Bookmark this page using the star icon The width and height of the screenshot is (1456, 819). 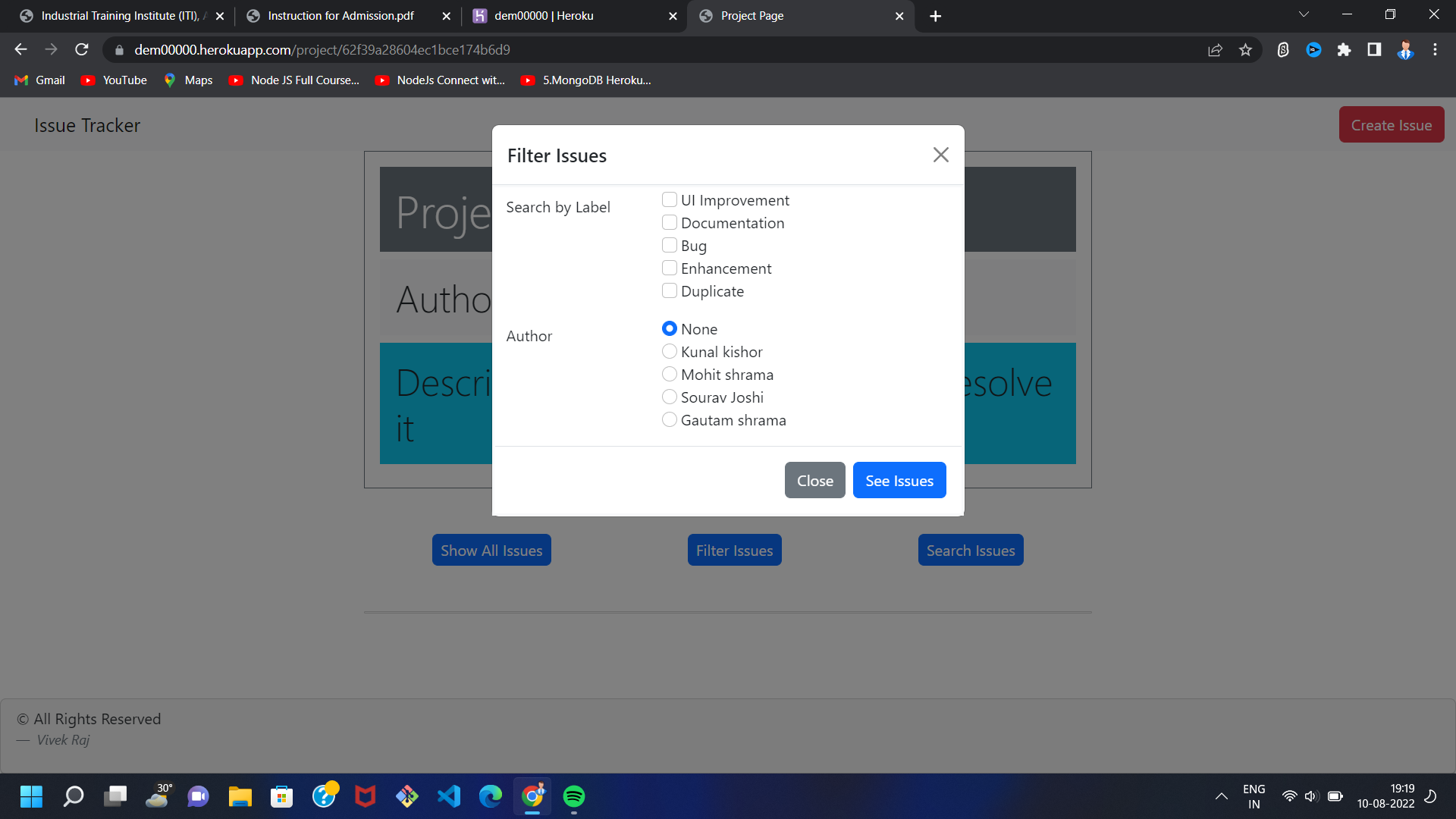click(x=1244, y=49)
